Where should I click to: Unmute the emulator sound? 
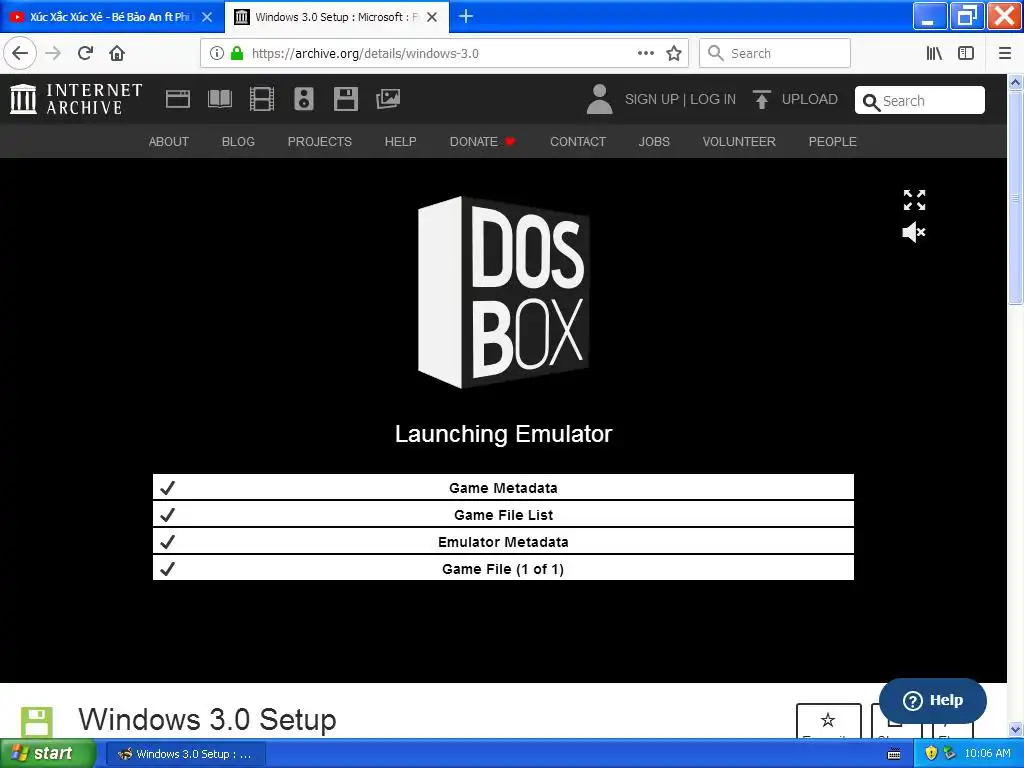(914, 232)
